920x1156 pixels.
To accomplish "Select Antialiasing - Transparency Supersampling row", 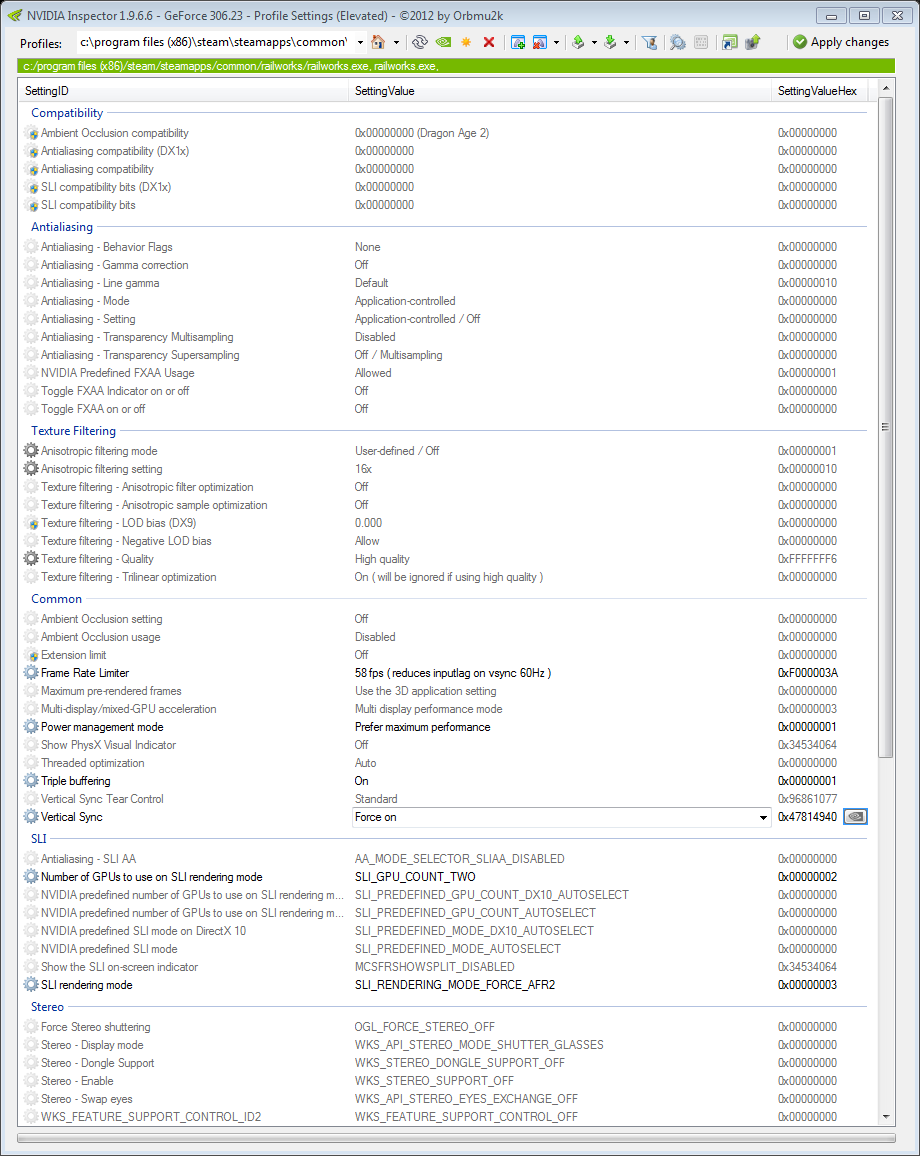I will 445,355.
